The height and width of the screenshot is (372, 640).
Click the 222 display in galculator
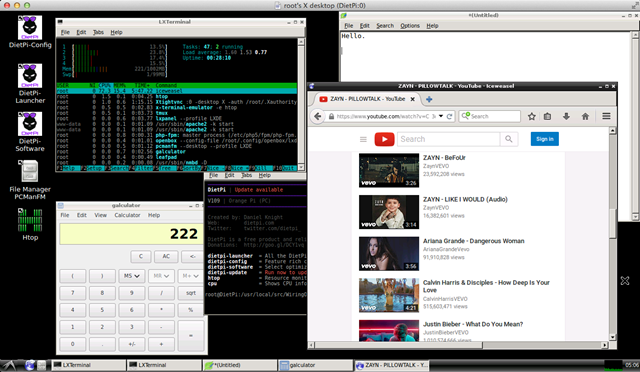(x=131, y=234)
